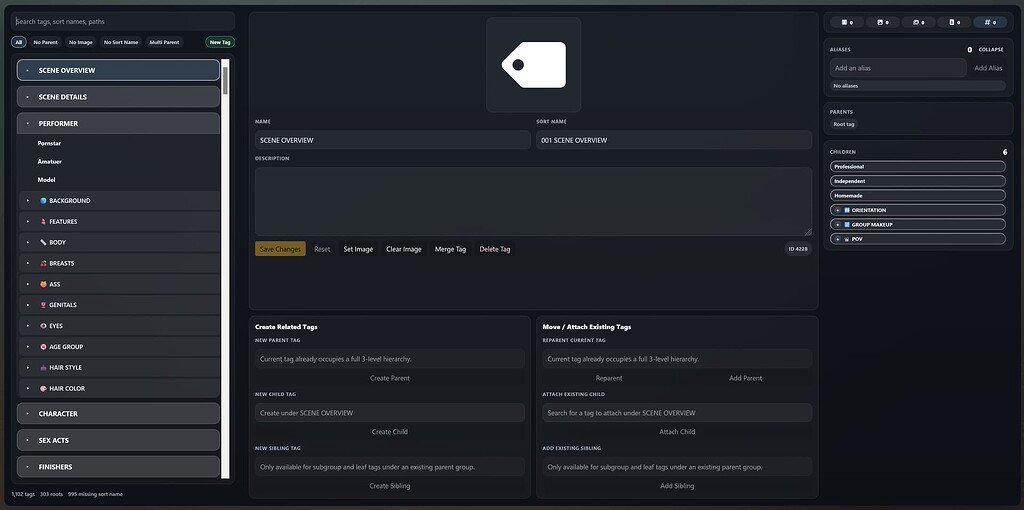Viewport: 1024px width, 510px height.
Task: Click the eye icon beside EYES
Action: pos(43,326)
